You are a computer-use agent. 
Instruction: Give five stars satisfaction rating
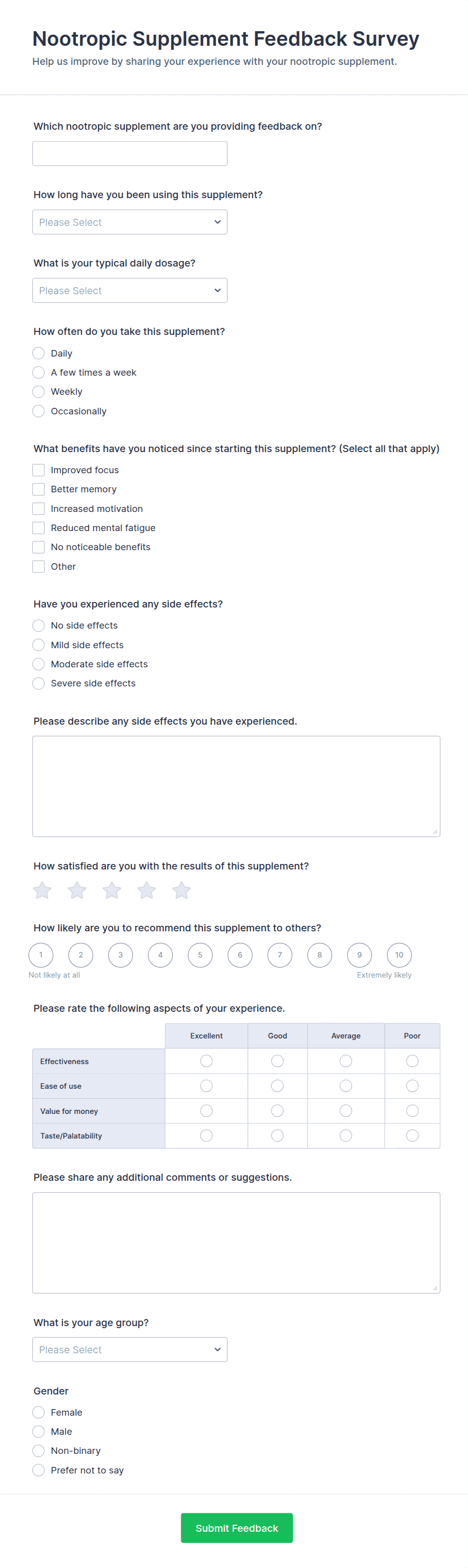click(182, 891)
